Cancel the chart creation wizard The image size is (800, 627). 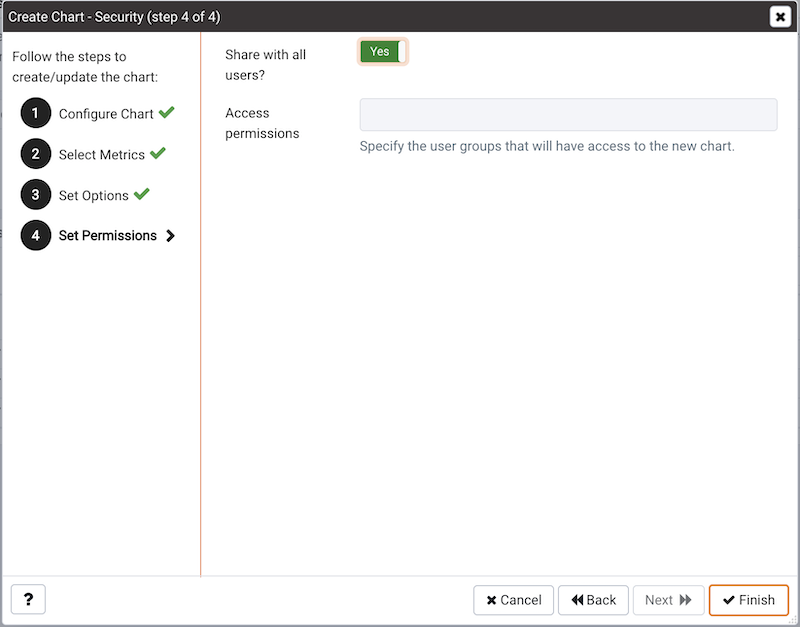(x=513, y=600)
